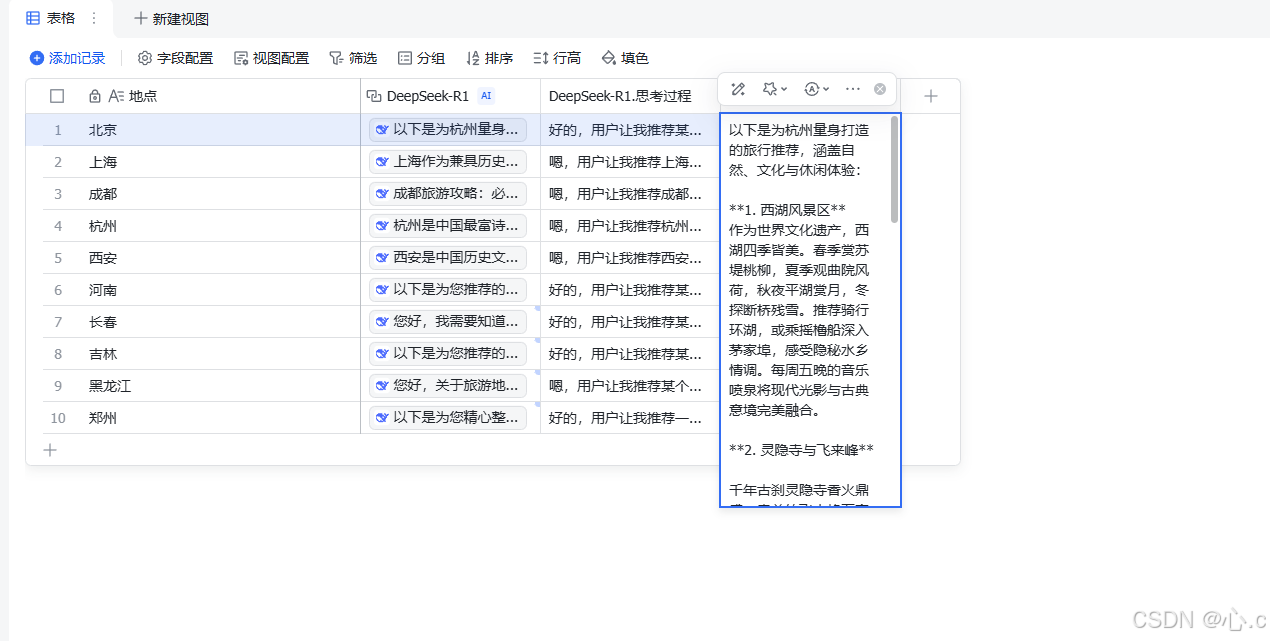This screenshot has width=1270, height=641.
Task: Open the 行高 row height tool
Action: 557,58
